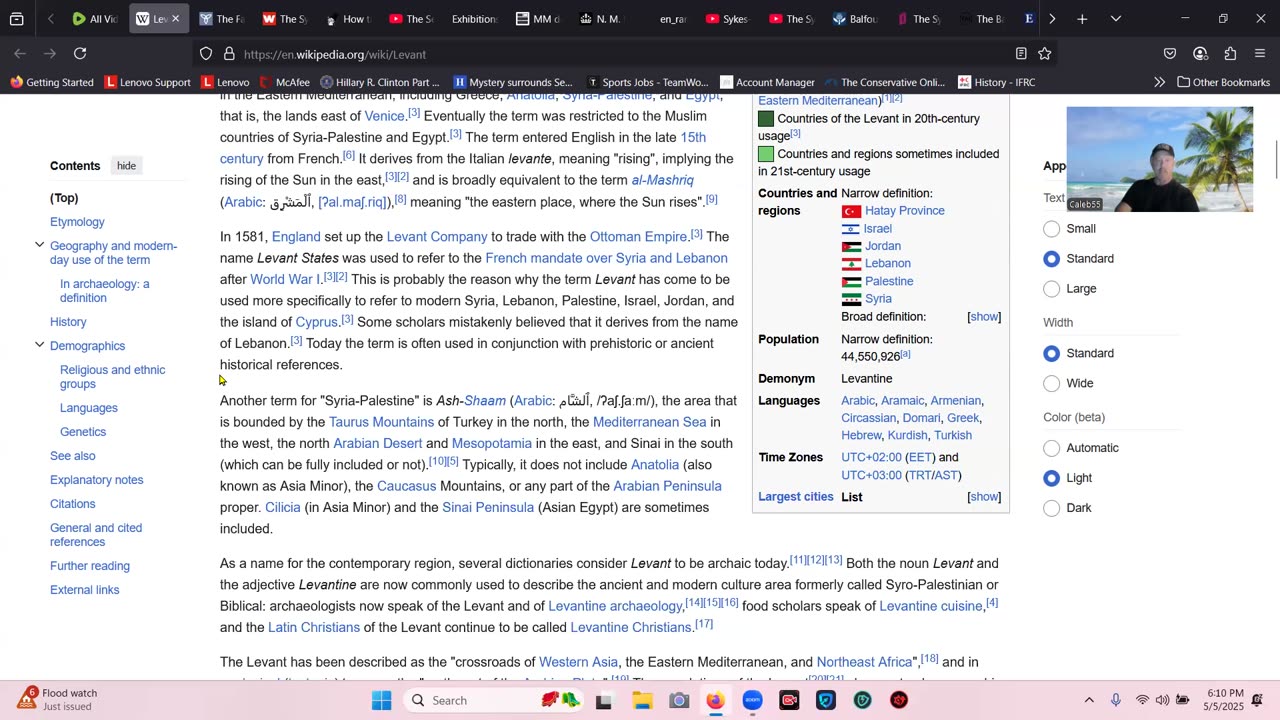Open the Levant Company link
This screenshot has width=1280, height=720.
tap(436, 237)
